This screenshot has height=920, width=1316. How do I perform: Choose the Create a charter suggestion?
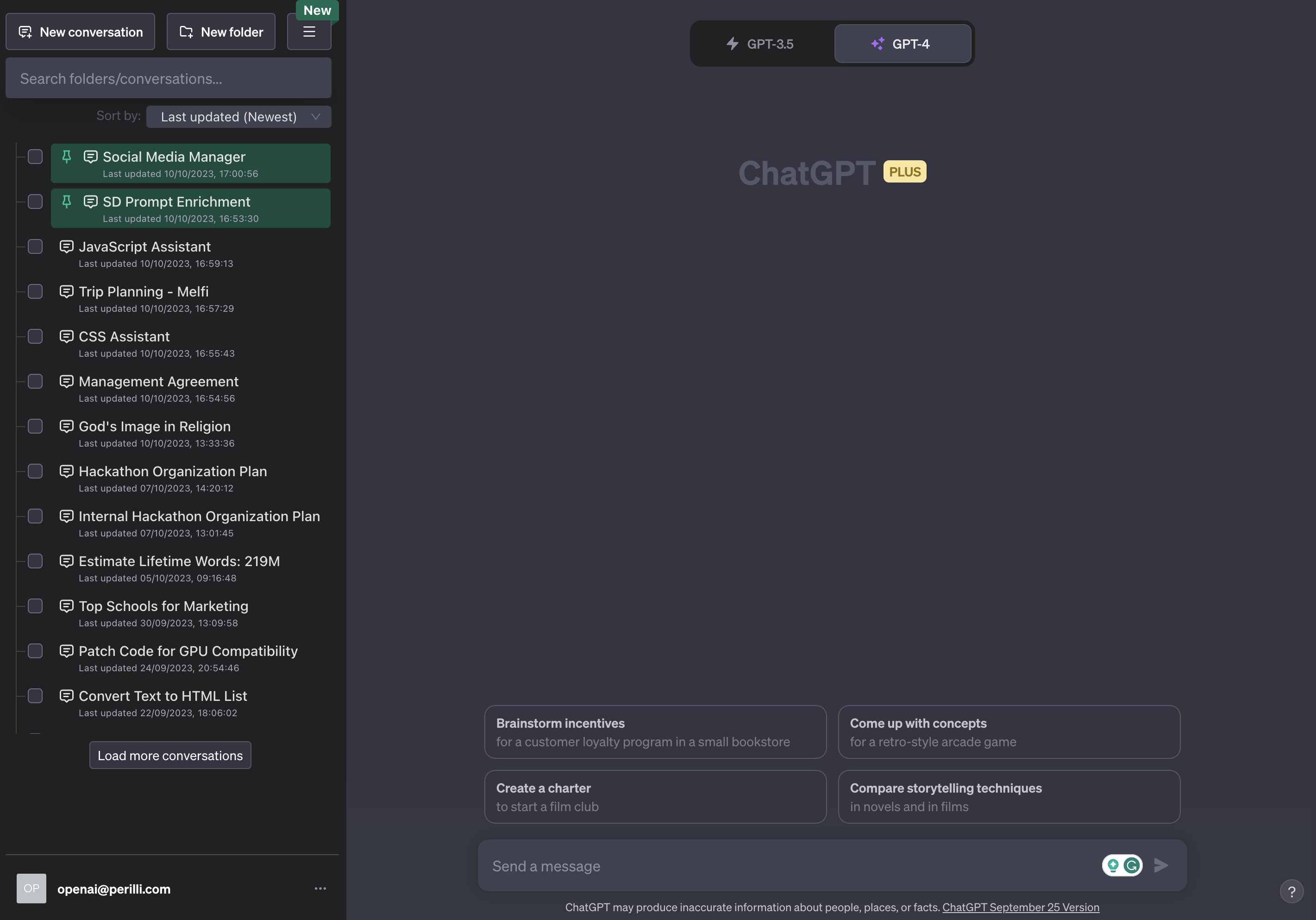point(655,797)
